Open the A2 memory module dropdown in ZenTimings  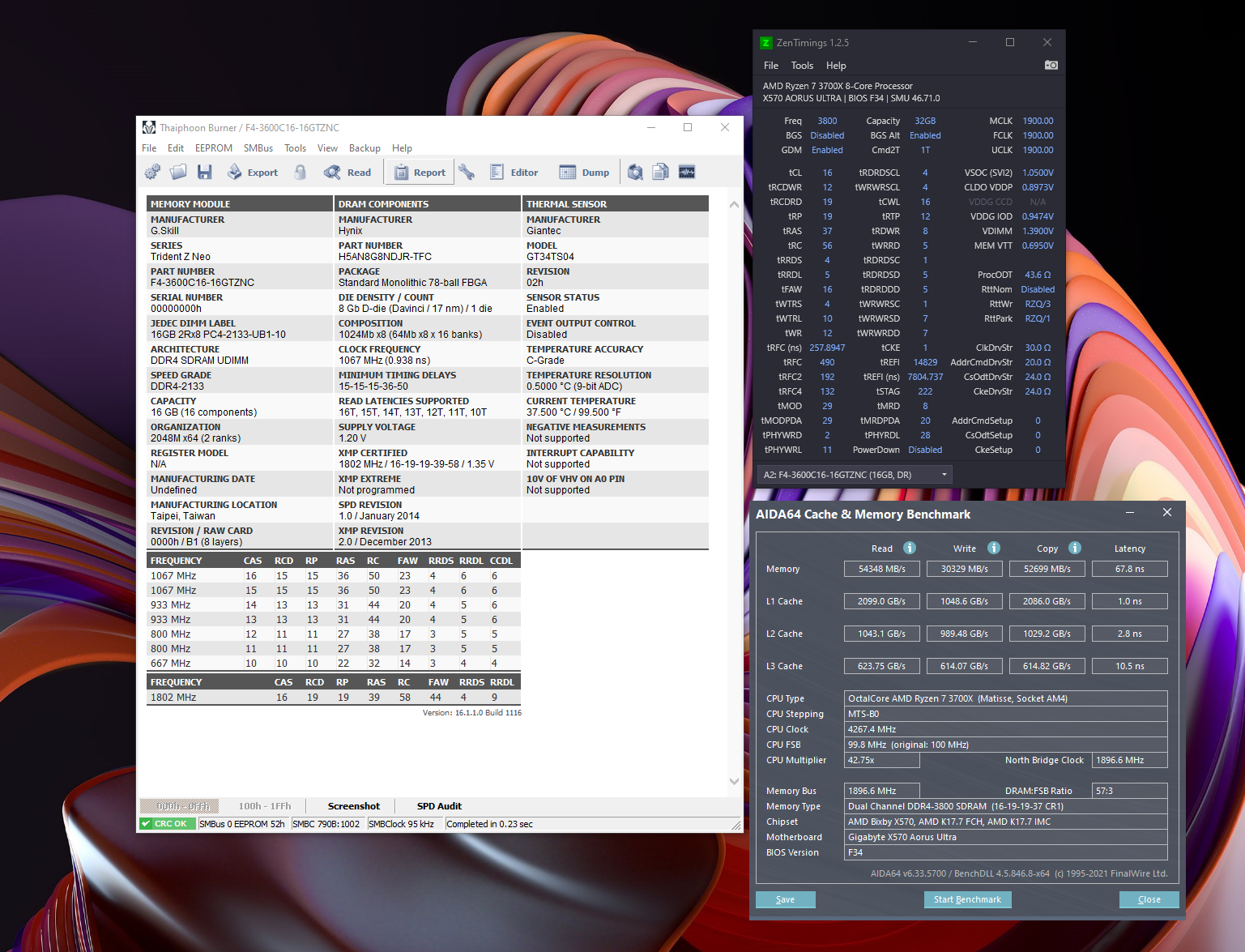click(854, 475)
